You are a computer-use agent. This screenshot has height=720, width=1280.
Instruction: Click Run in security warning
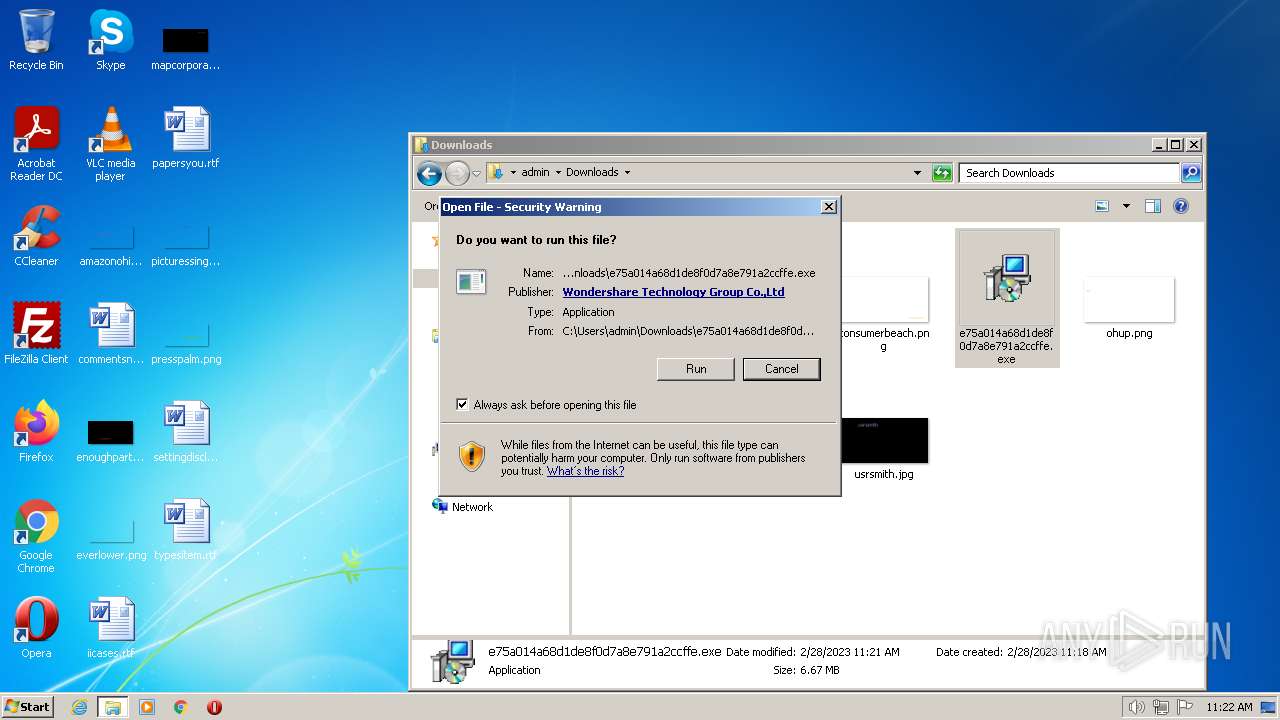click(x=696, y=369)
